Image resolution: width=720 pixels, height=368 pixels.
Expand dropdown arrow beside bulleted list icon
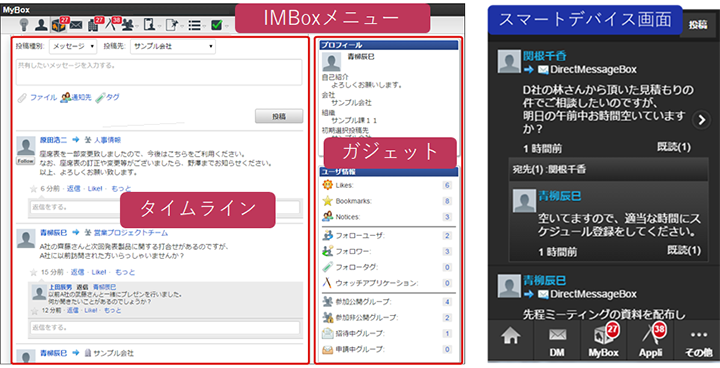(x=204, y=26)
